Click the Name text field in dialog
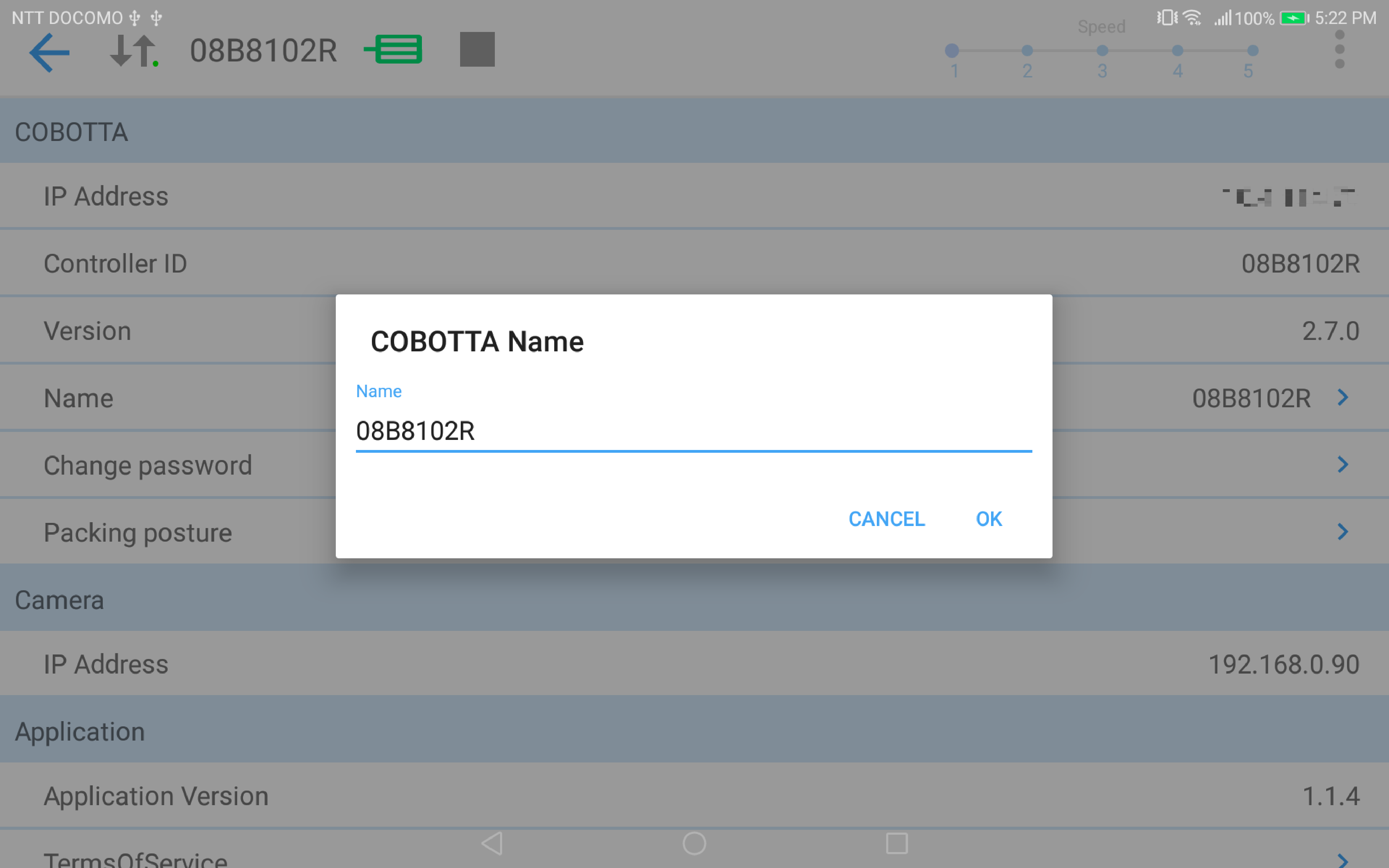 693,431
